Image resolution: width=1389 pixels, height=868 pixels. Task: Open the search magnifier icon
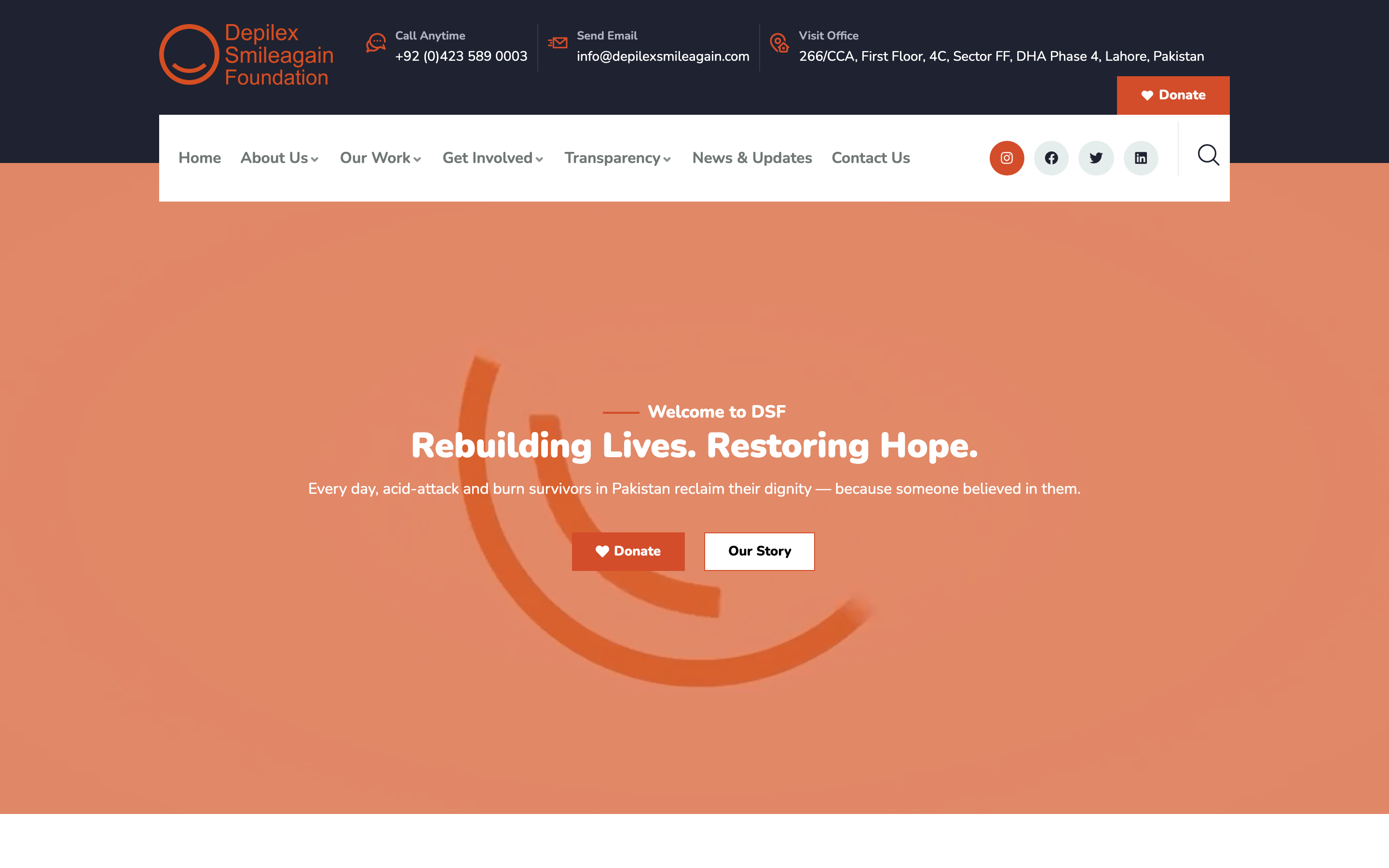coord(1208,155)
